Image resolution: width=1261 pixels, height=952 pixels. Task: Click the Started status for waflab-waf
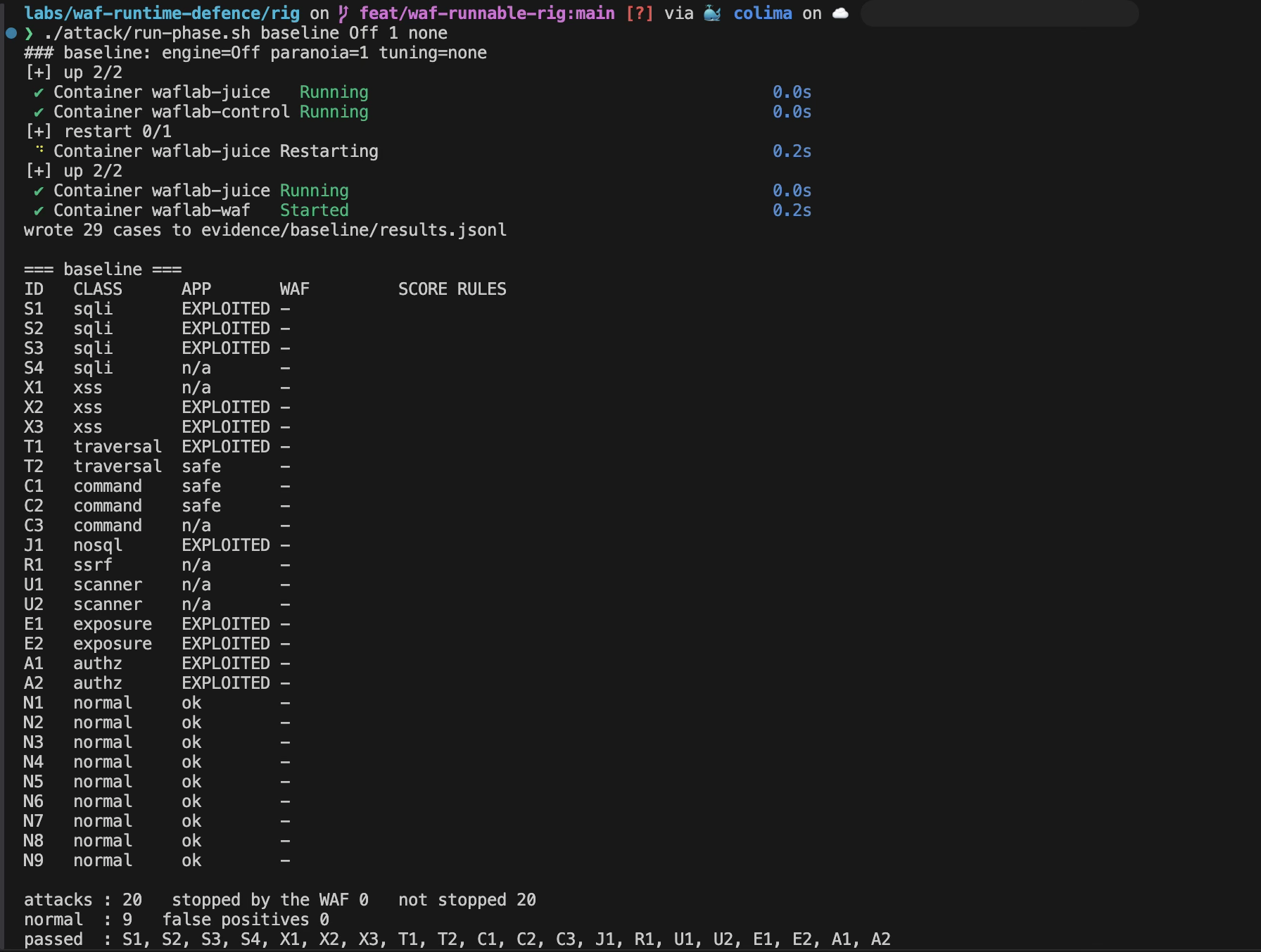(315, 210)
